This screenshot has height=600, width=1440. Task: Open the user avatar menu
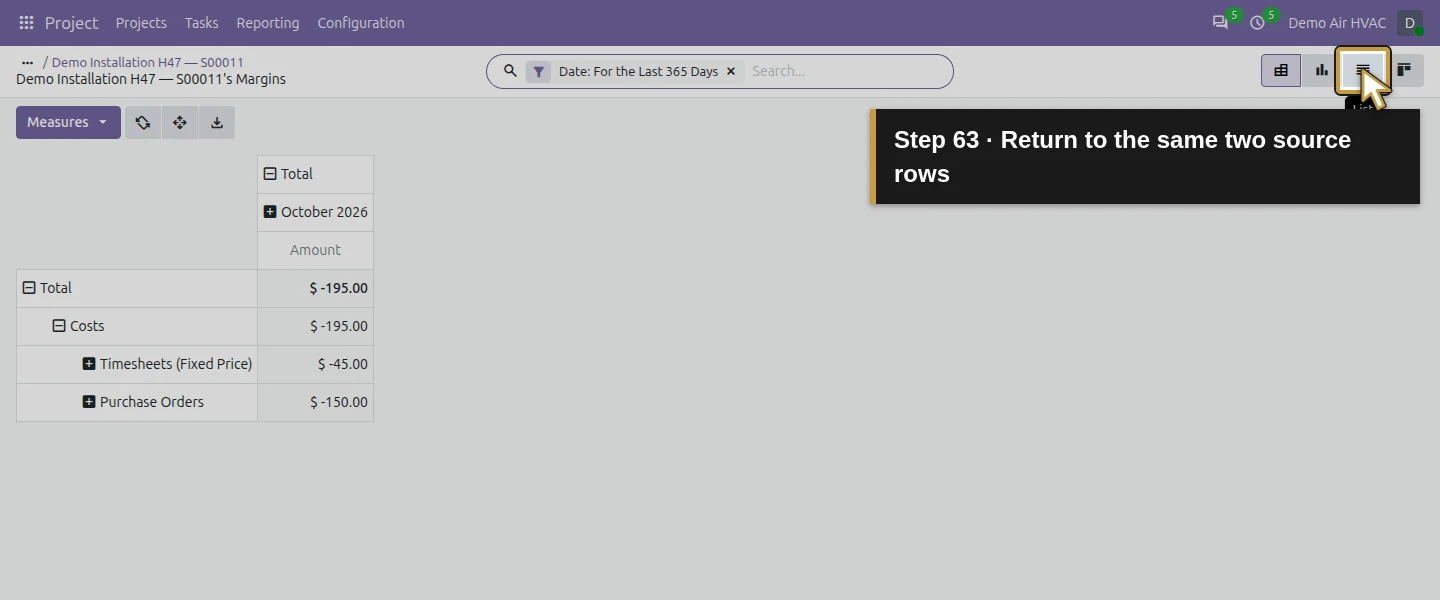tap(1410, 23)
